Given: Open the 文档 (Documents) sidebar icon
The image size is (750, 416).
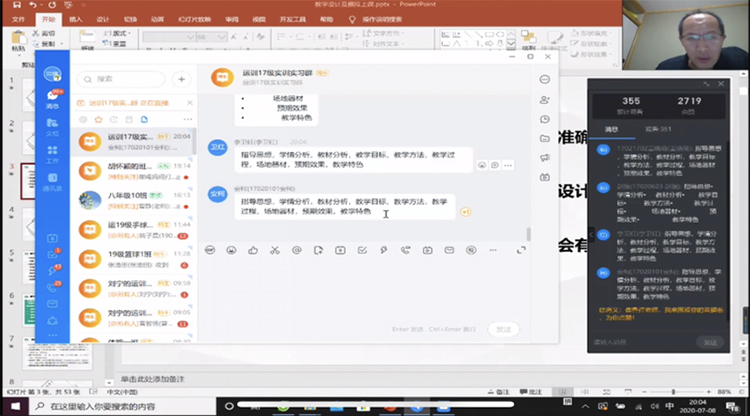Looking at the screenshot, I should coord(52,127).
